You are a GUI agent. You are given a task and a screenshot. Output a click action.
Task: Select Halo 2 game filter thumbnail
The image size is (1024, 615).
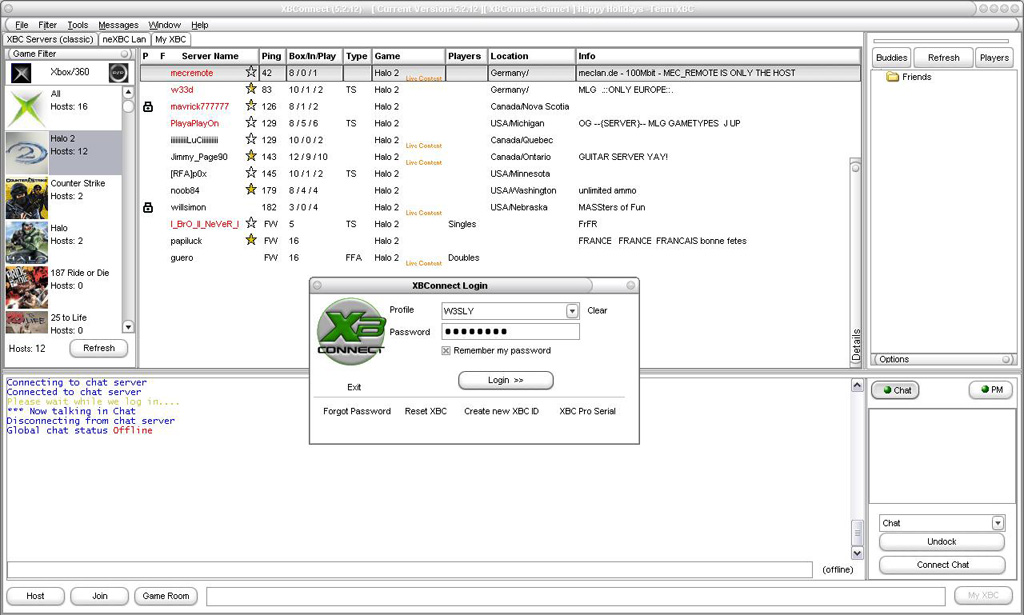pos(27,152)
